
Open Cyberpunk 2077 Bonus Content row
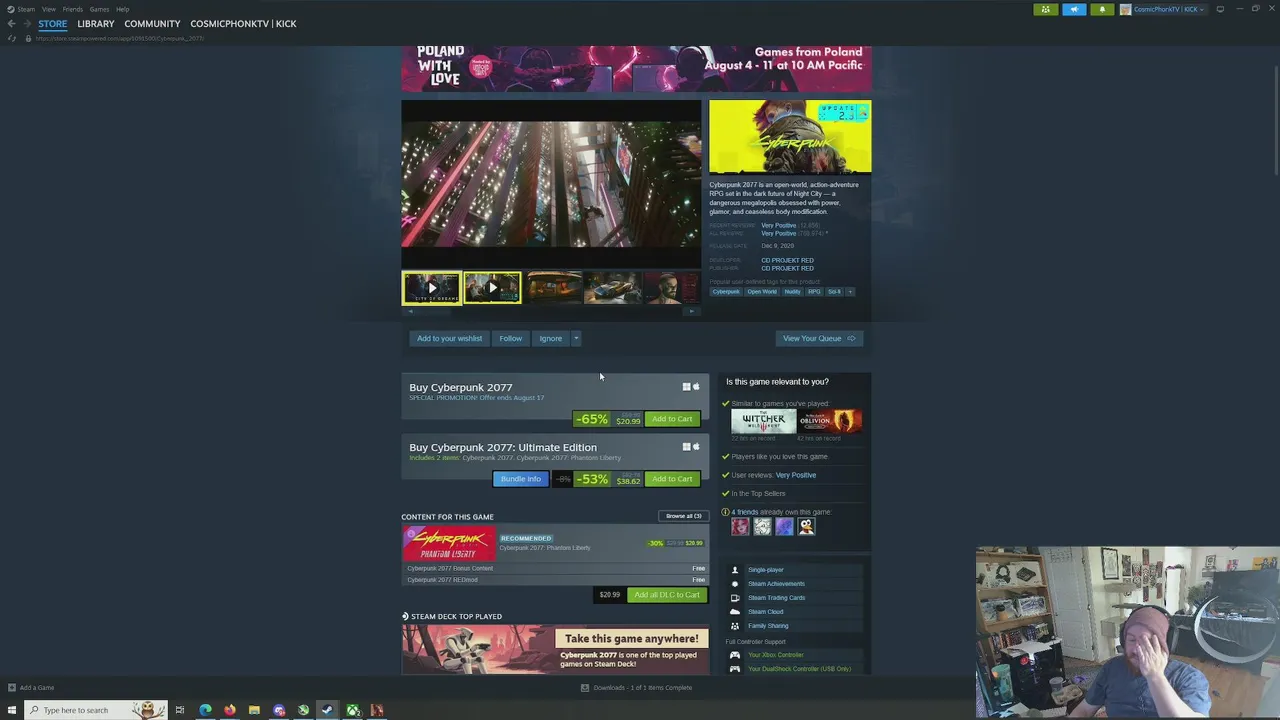tap(555, 568)
